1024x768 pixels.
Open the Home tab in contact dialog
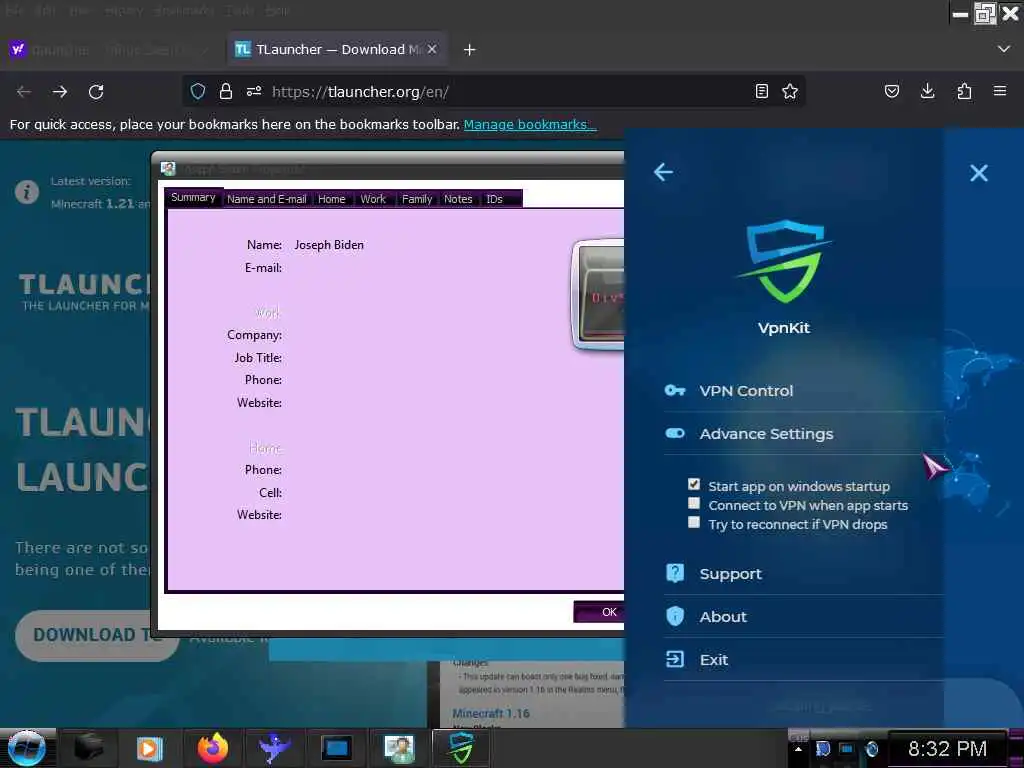332,199
